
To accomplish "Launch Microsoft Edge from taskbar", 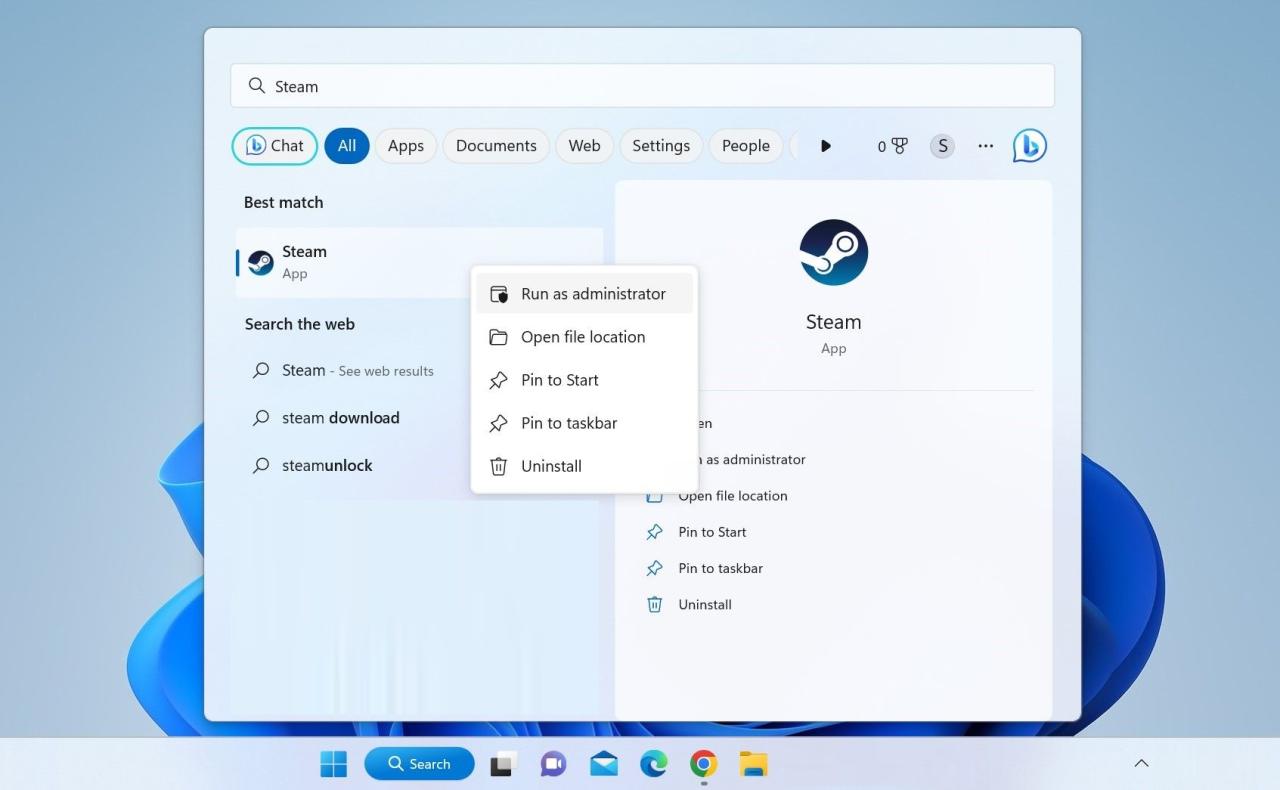I will click(x=654, y=764).
